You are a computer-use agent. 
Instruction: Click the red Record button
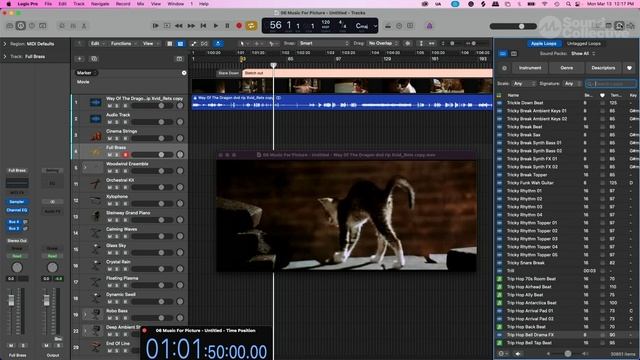[239, 26]
